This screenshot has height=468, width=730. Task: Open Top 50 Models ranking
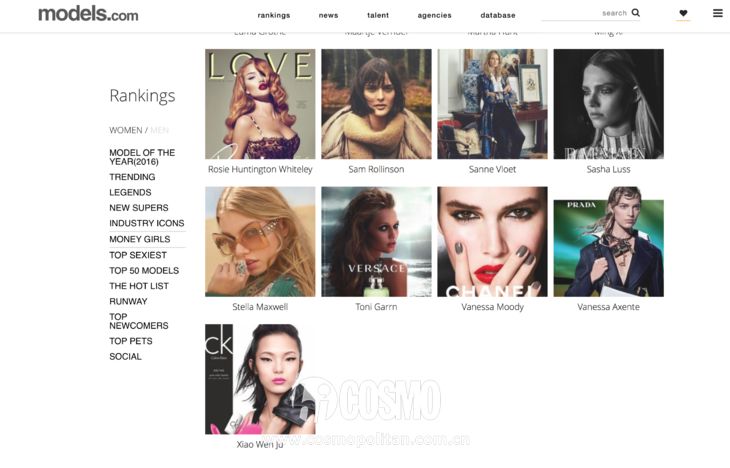144,271
